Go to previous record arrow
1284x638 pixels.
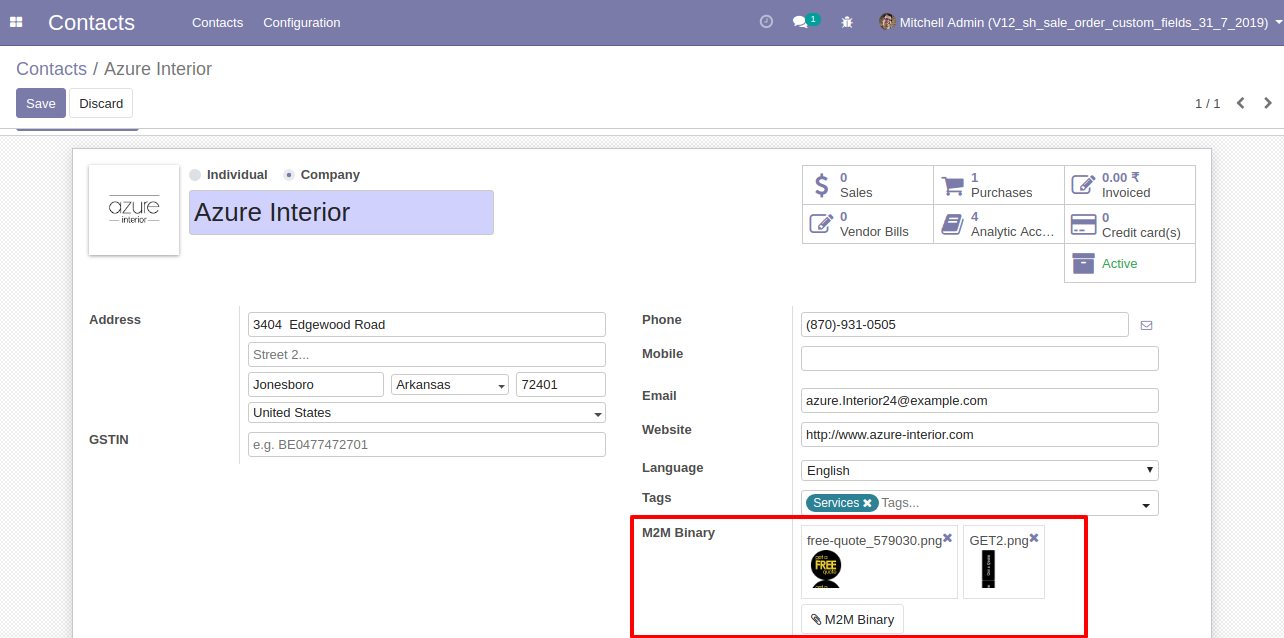pos(1241,103)
